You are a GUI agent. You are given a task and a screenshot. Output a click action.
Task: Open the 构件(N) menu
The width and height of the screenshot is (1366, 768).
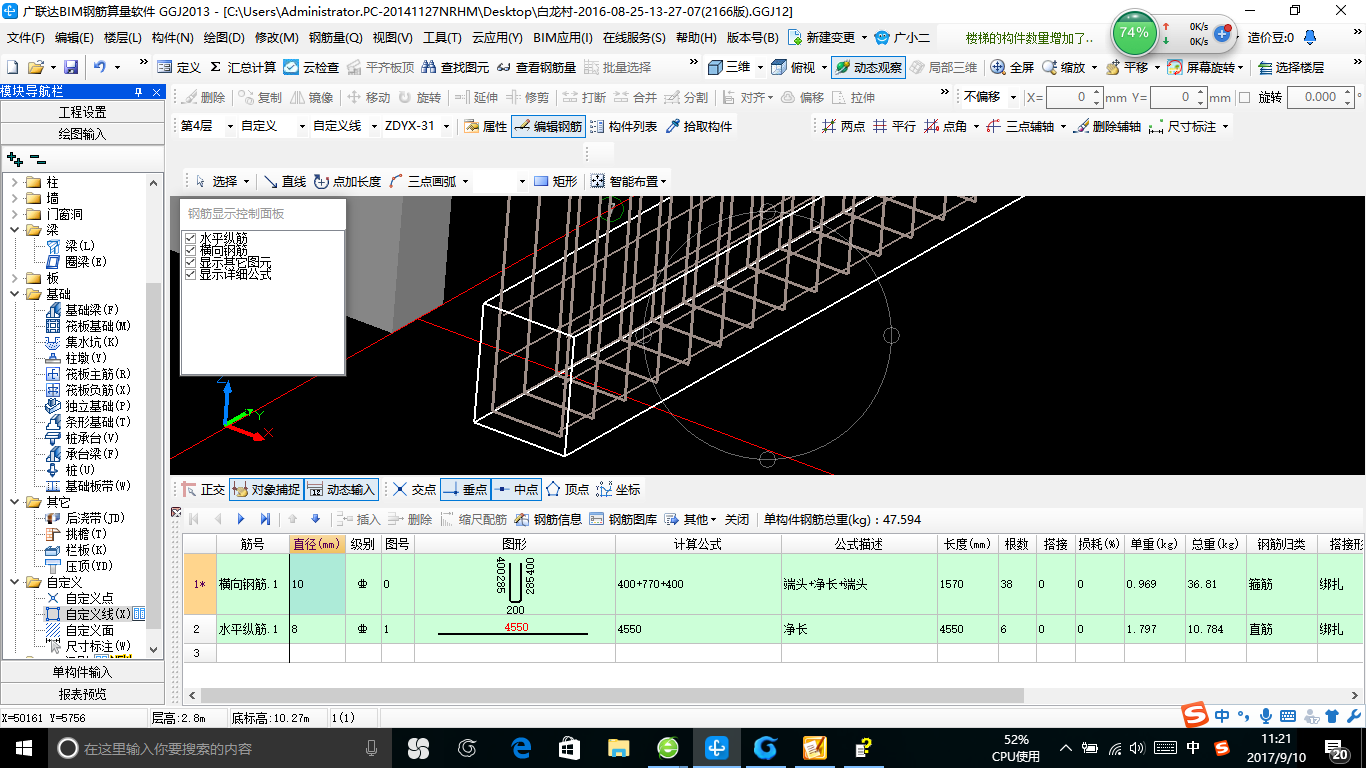click(x=172, y=38)
